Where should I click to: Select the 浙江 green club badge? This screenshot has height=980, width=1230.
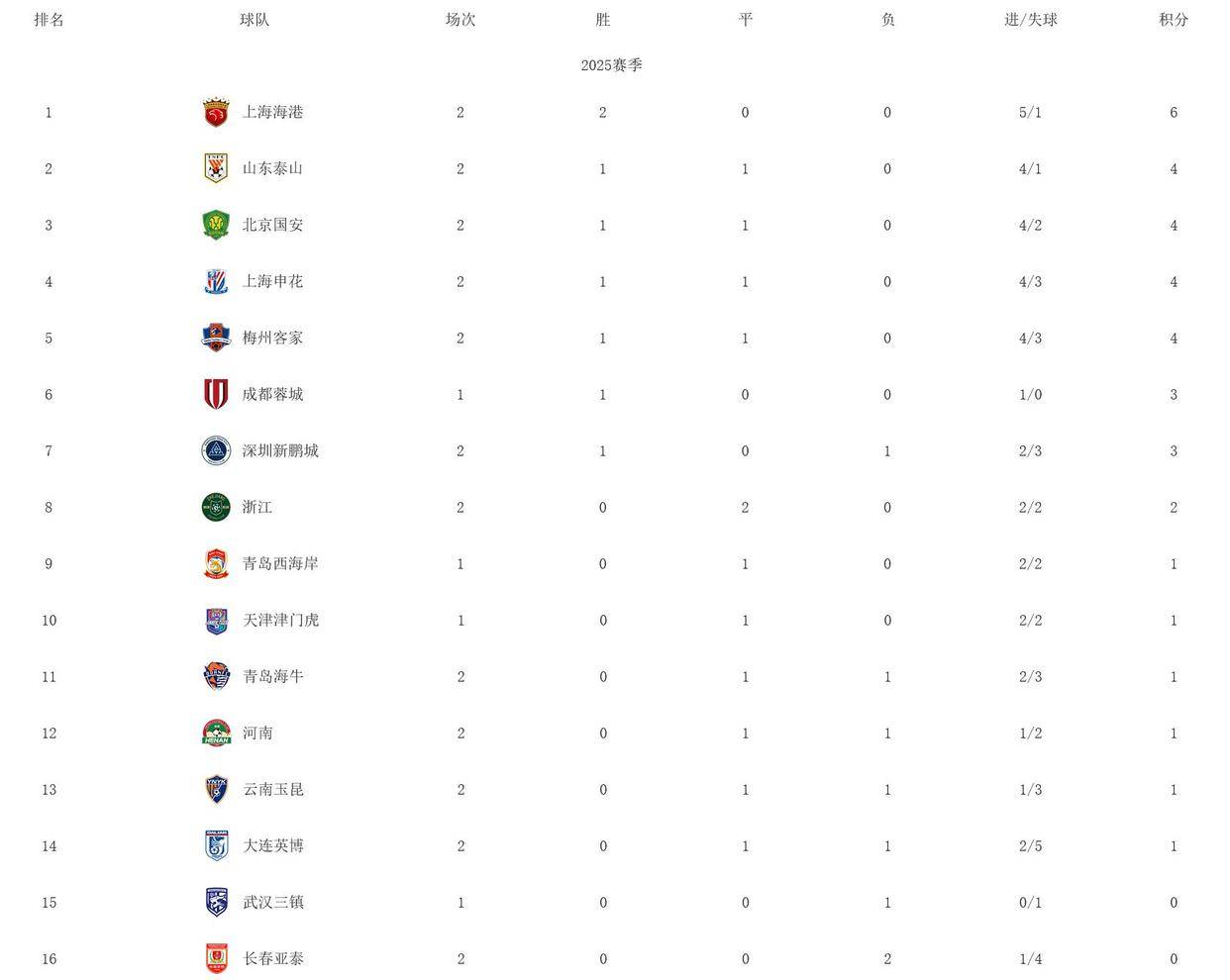coord(216,507)
